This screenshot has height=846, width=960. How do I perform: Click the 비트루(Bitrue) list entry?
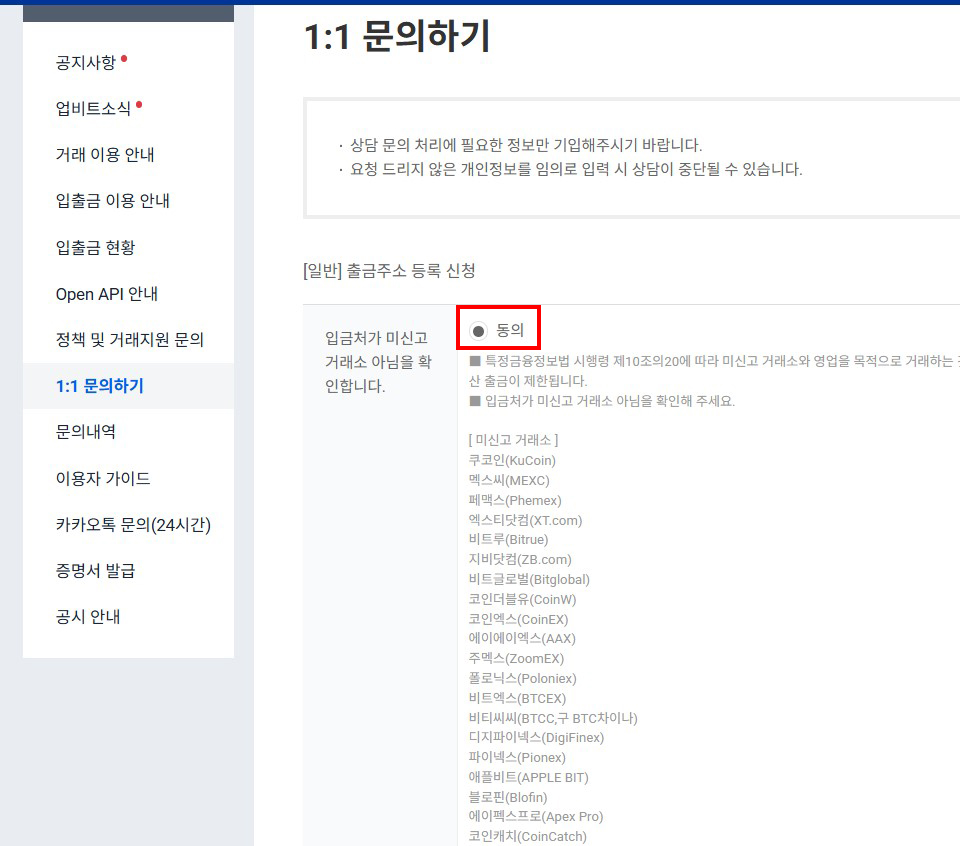(x=508, y=539)
